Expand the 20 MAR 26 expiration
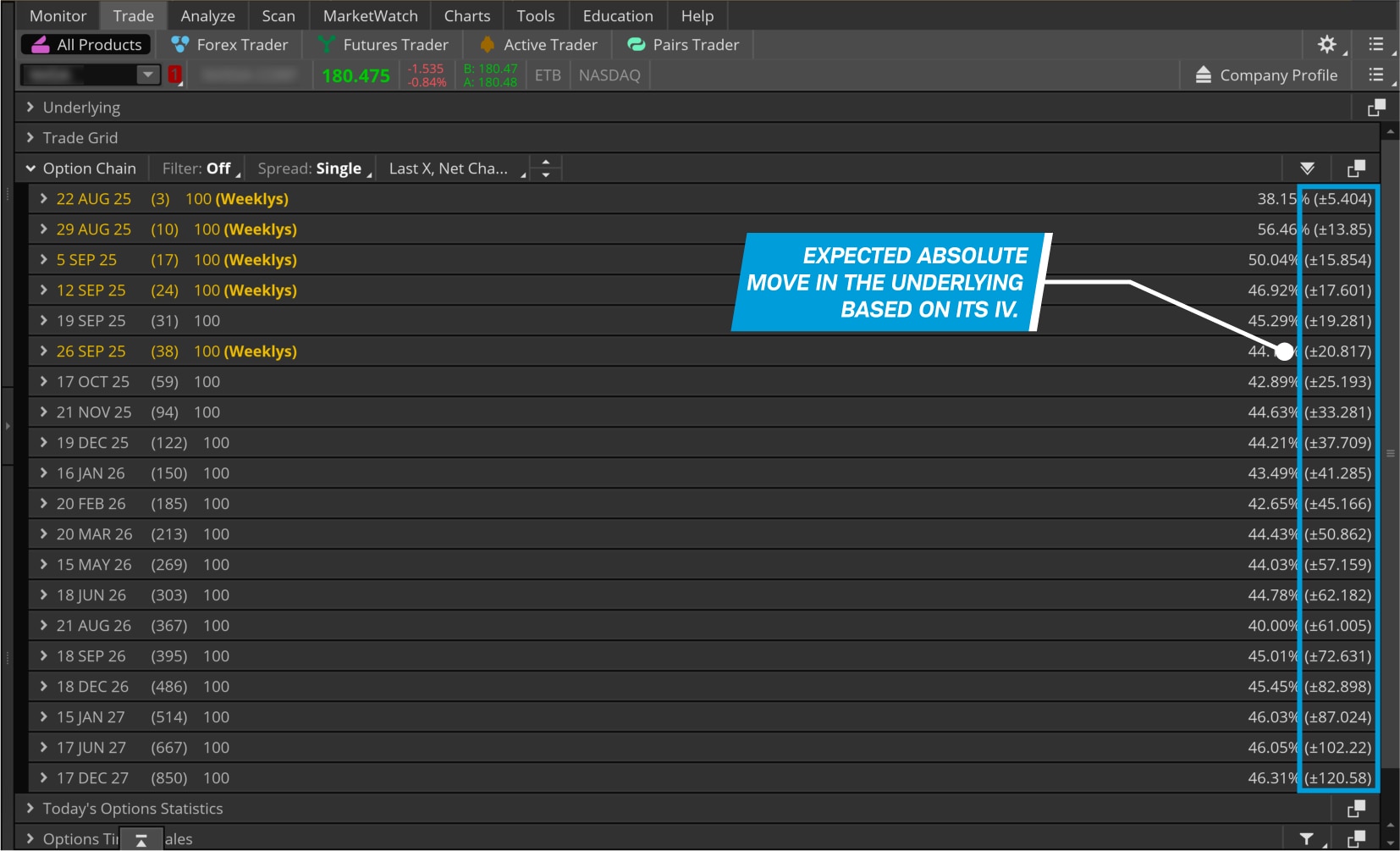This screenshot has height=851, width=1400. click(44, 534)
